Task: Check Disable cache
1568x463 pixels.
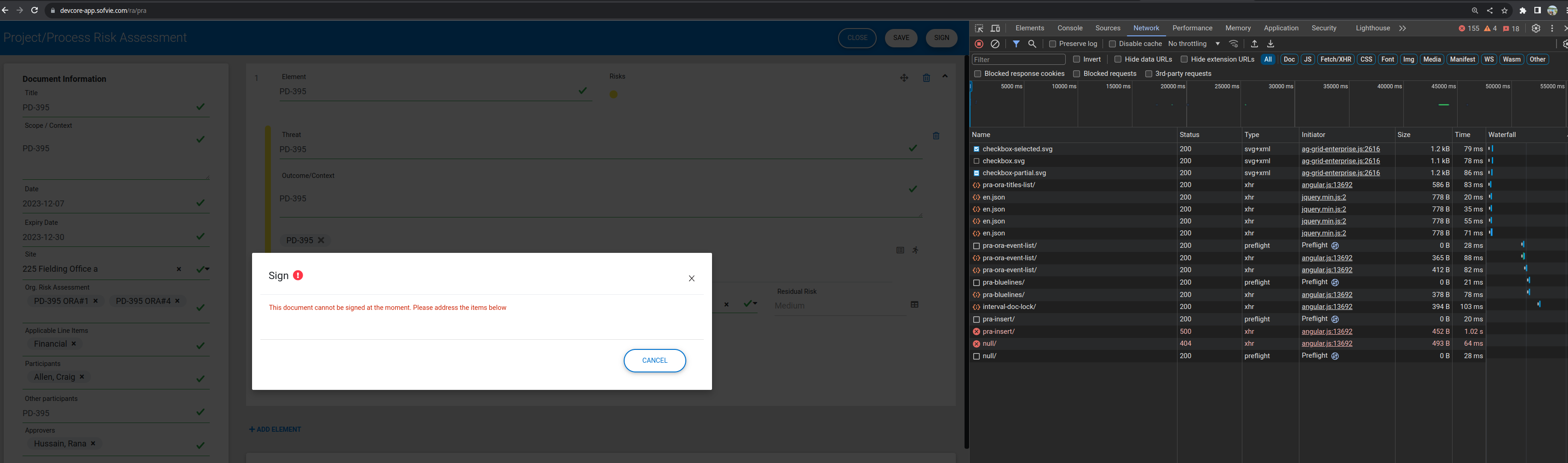Action: 1112,44
